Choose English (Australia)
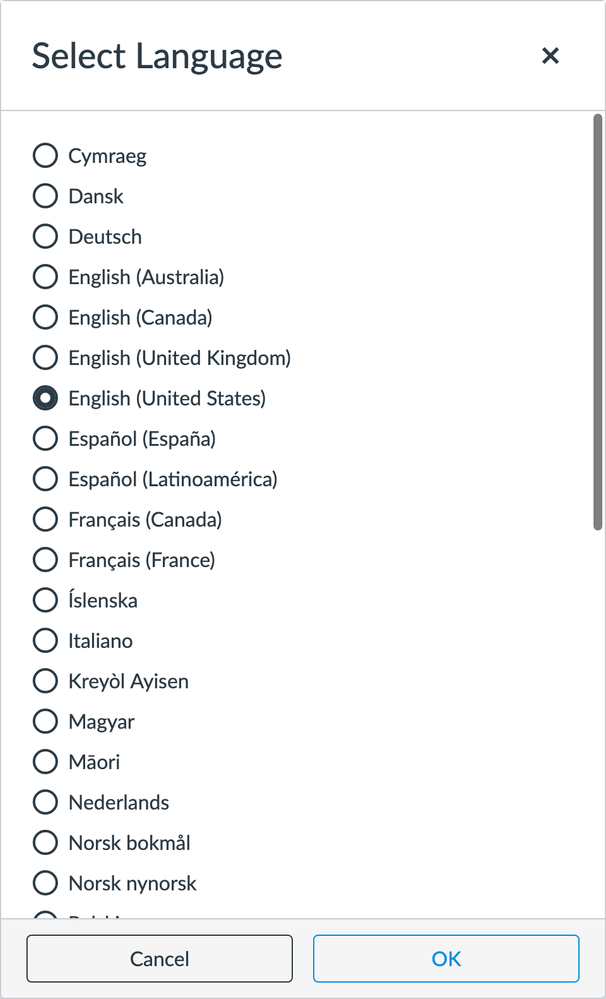 (45, 277)
